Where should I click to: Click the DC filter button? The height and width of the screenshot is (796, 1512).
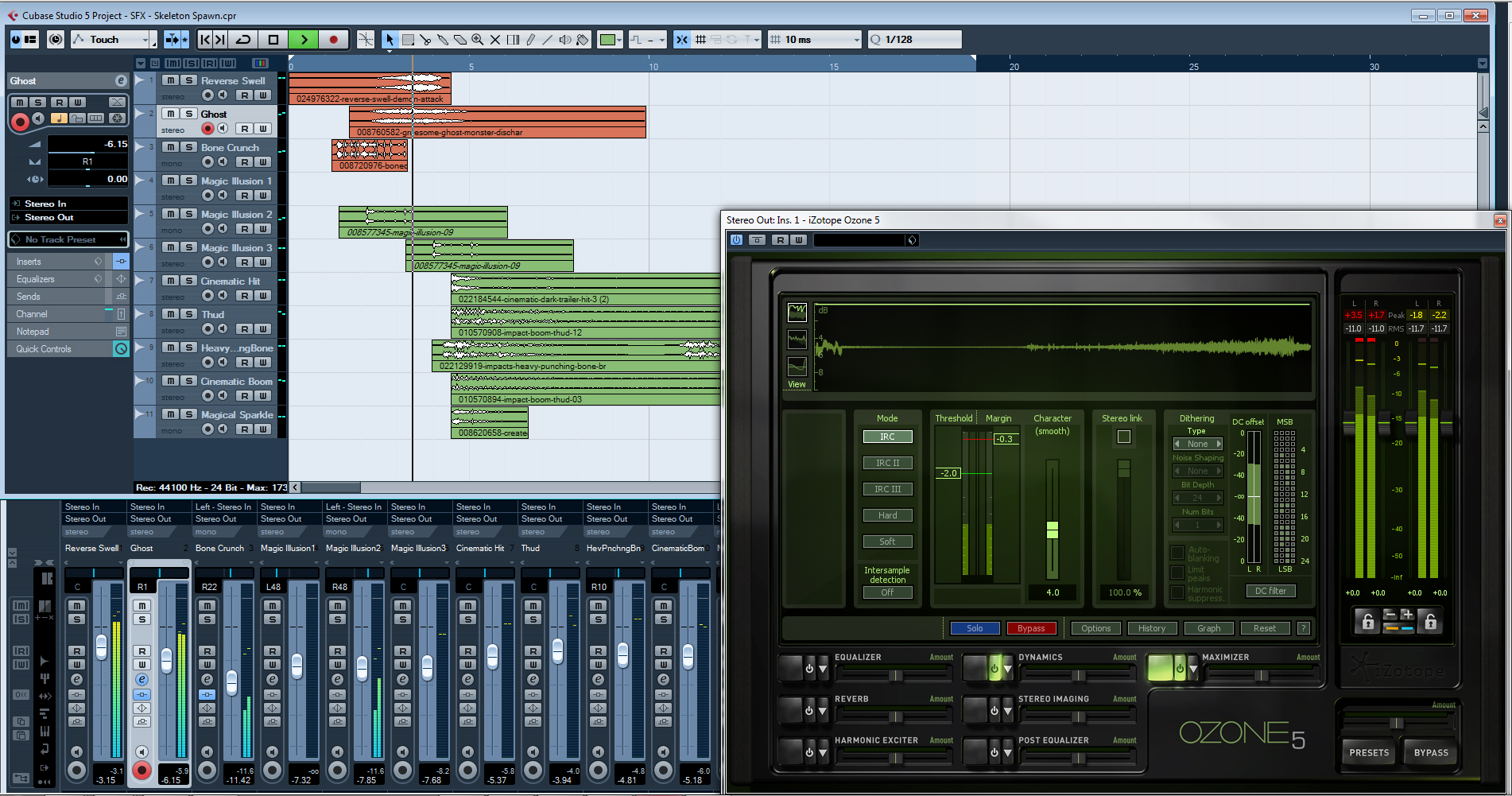click(x=1270, y=591)
